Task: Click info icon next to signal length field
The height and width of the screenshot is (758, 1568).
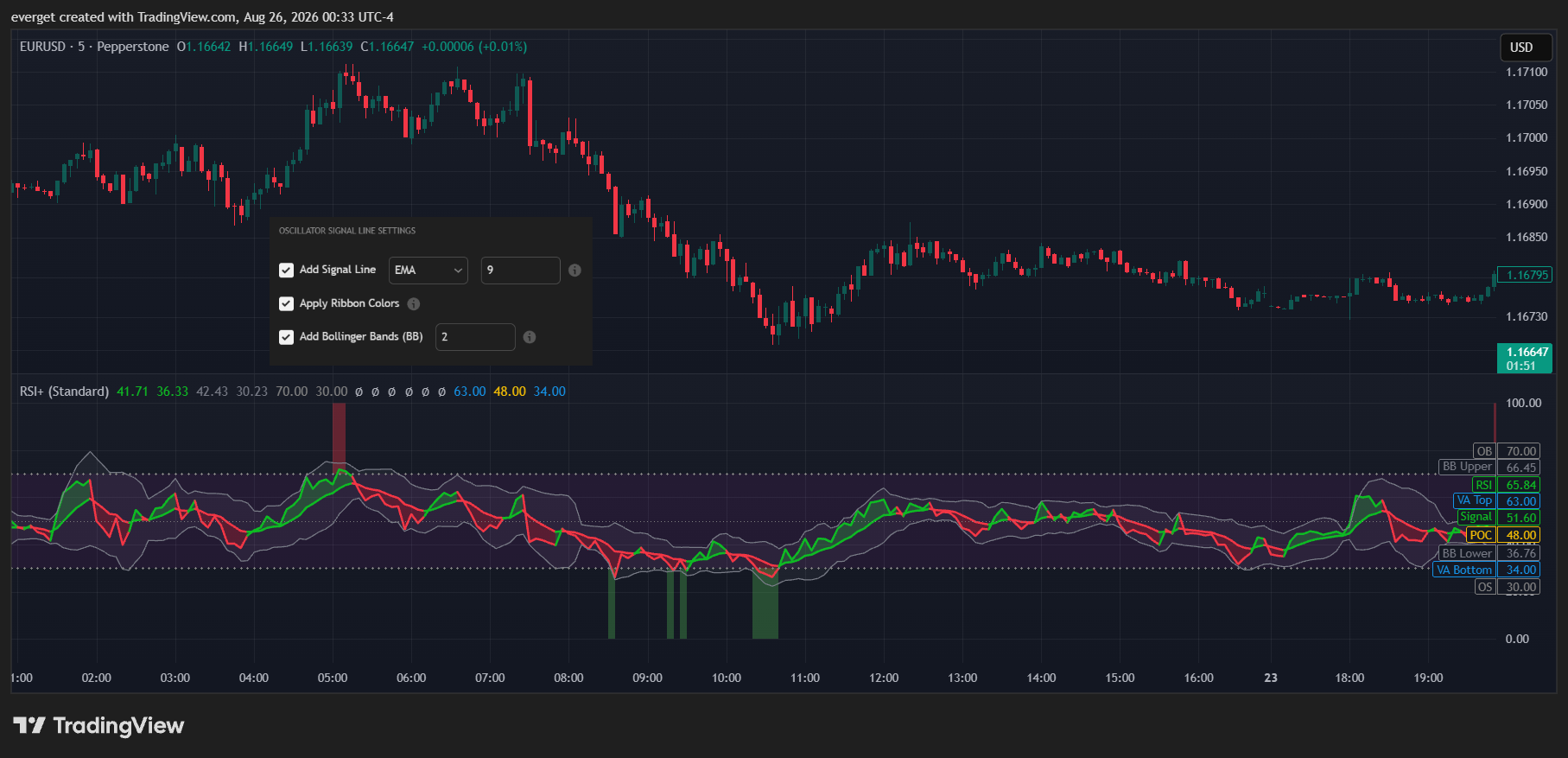Action: 575,271
